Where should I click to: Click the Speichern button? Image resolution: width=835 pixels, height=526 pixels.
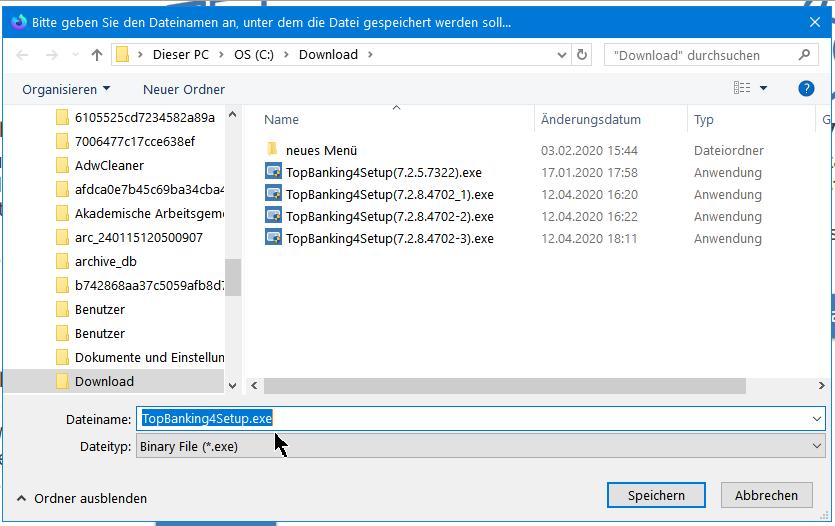pos(656,495)
